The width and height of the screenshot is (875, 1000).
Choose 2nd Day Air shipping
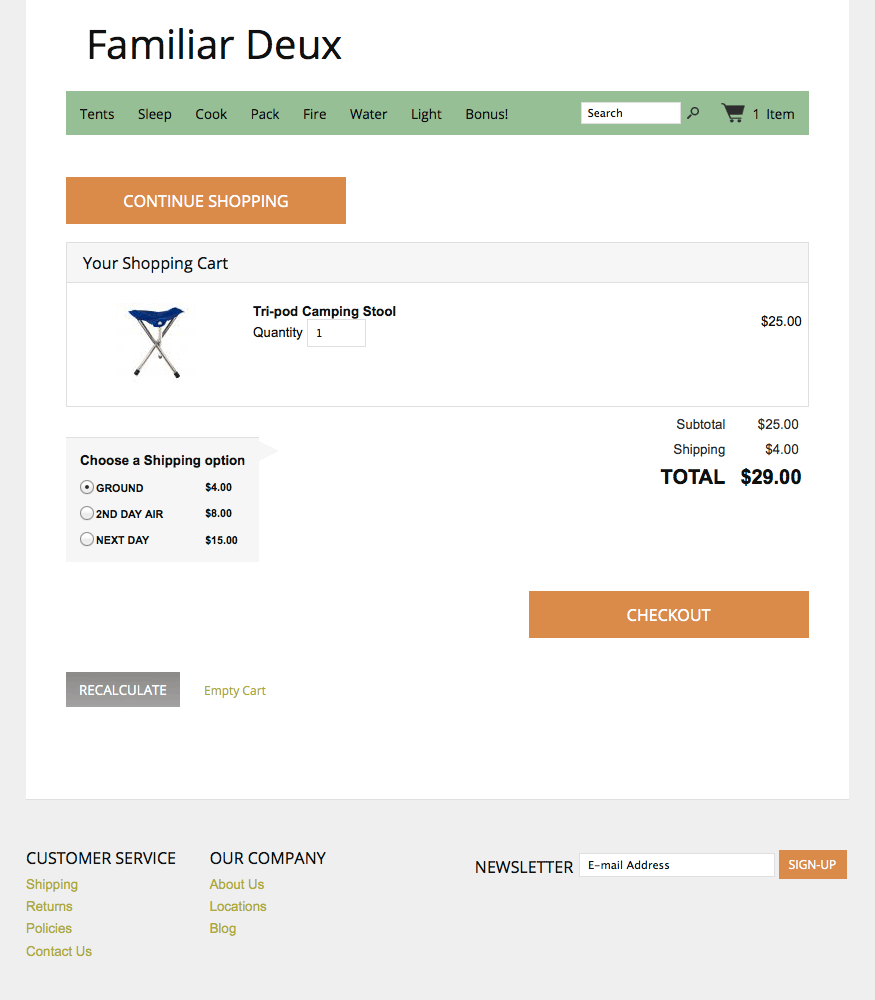(87, 513)
